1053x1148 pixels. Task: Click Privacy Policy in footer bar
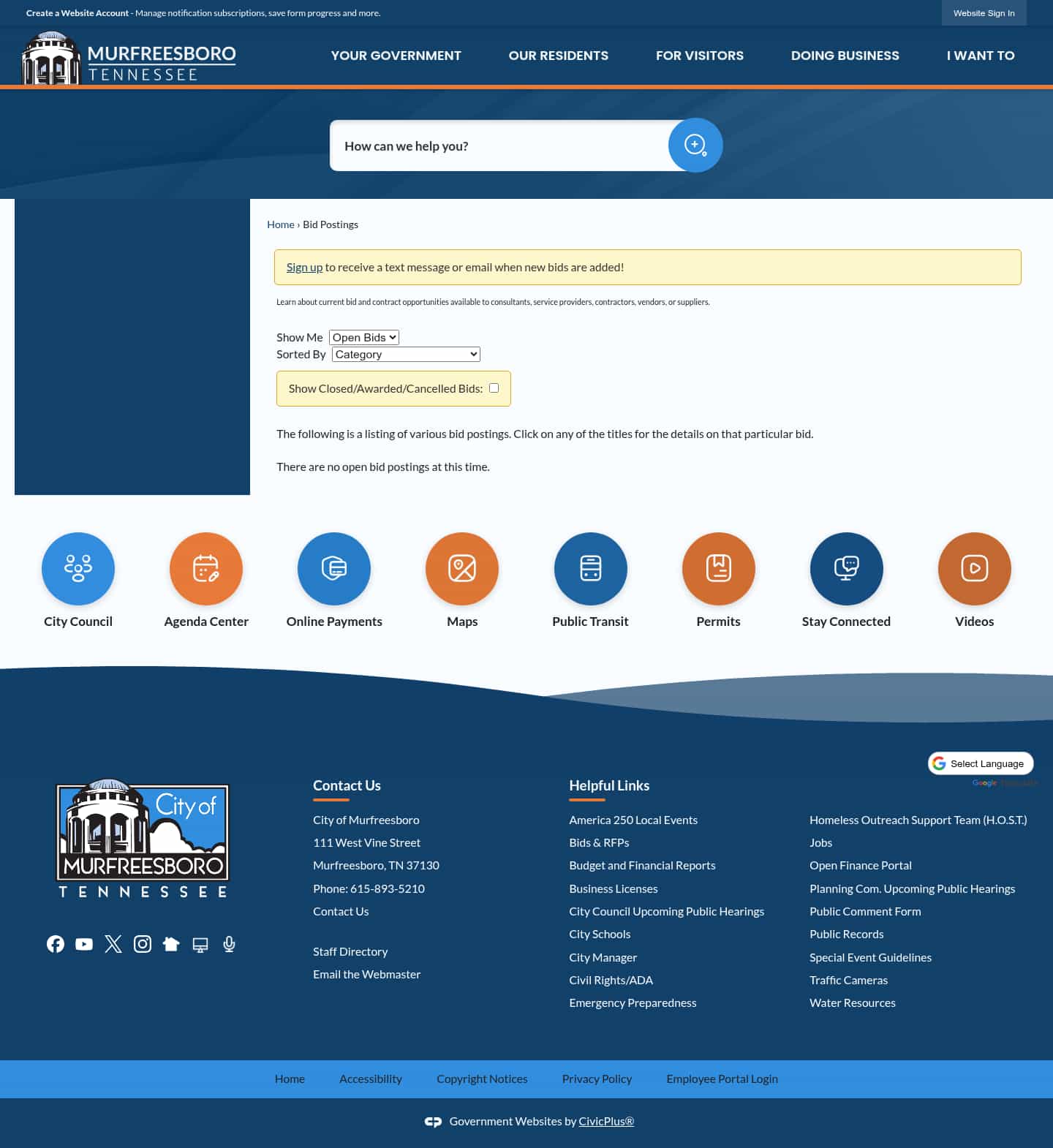click(x=597, y=1079)
